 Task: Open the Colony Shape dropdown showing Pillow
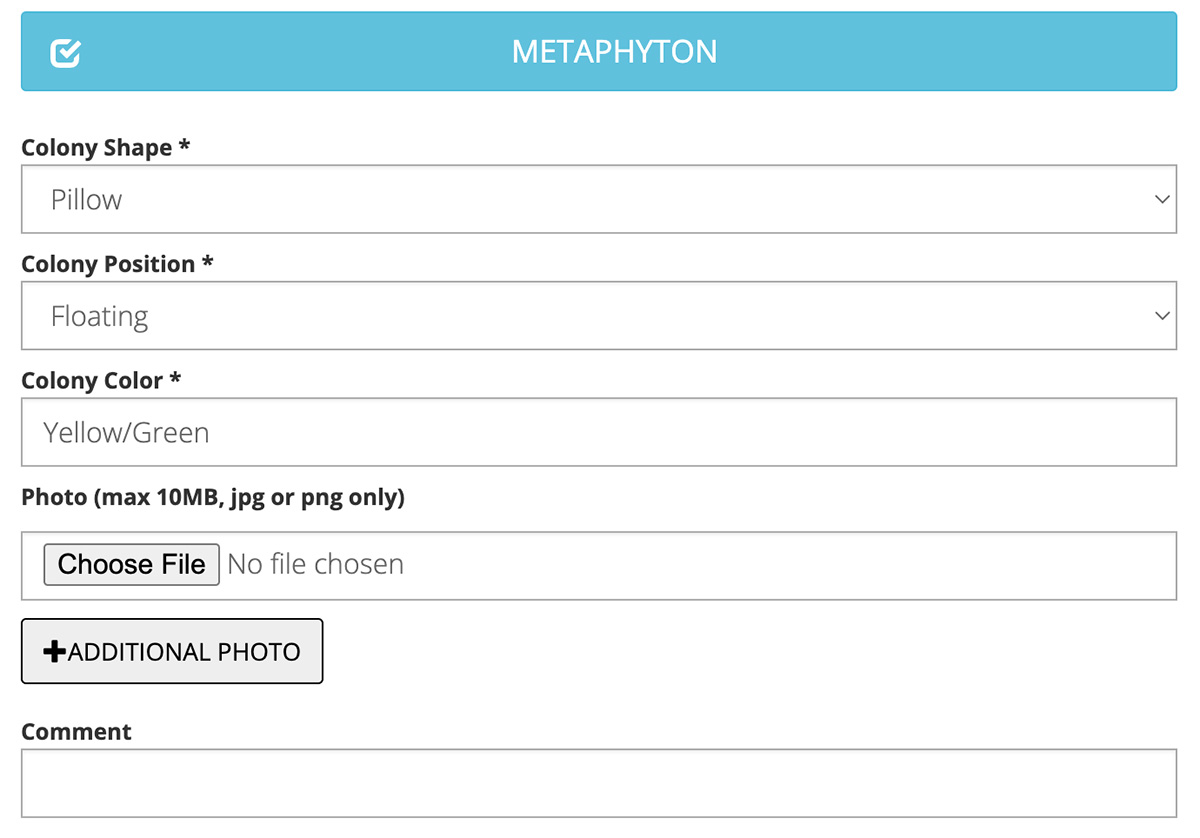598,199
